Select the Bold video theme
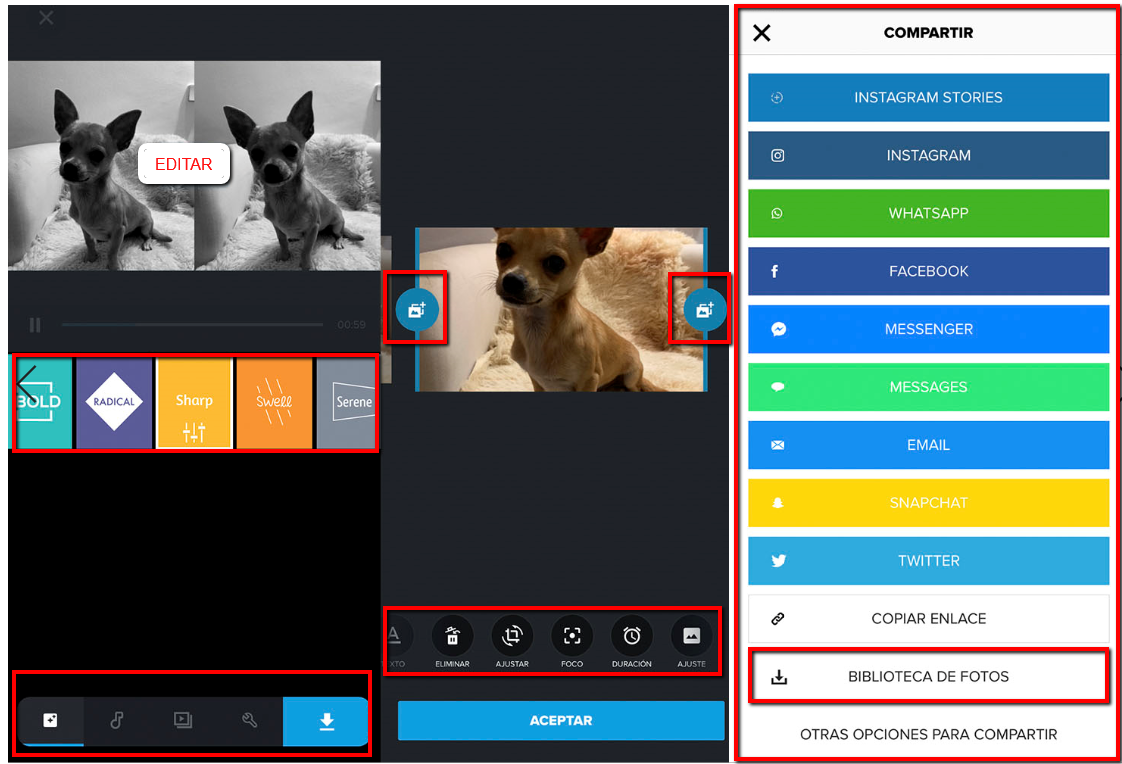The image size is (1122, 764). pos(43,403)
